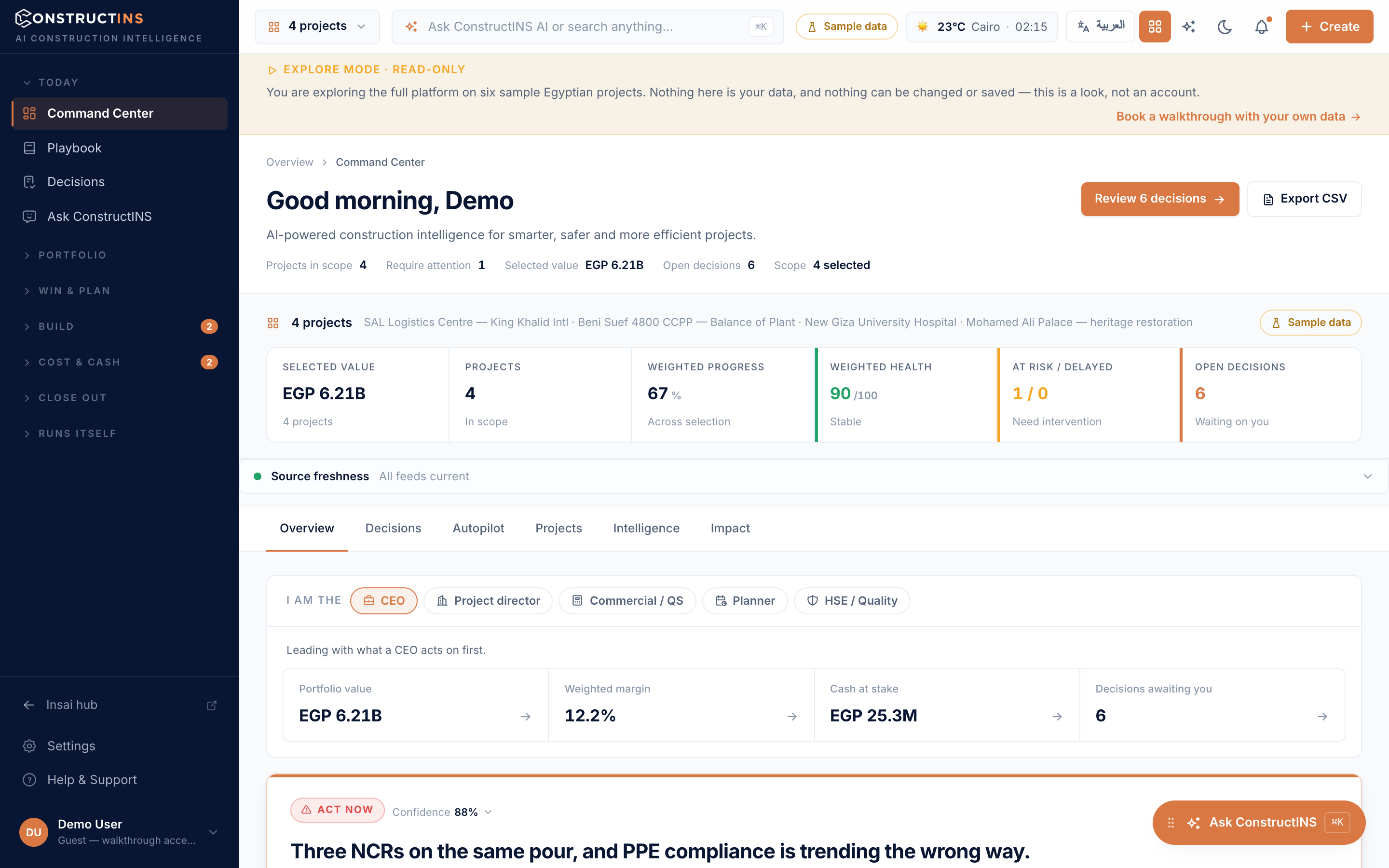This screenshot has height=868, width=1389.
Task: Go back to Insai hub
Action: pos(72,705)
